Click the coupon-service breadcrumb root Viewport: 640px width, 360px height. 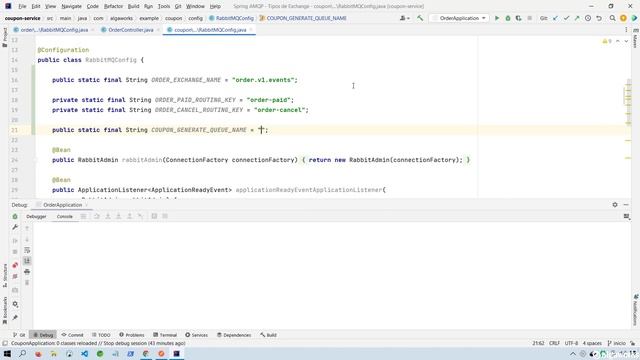(x=22, y=18)
